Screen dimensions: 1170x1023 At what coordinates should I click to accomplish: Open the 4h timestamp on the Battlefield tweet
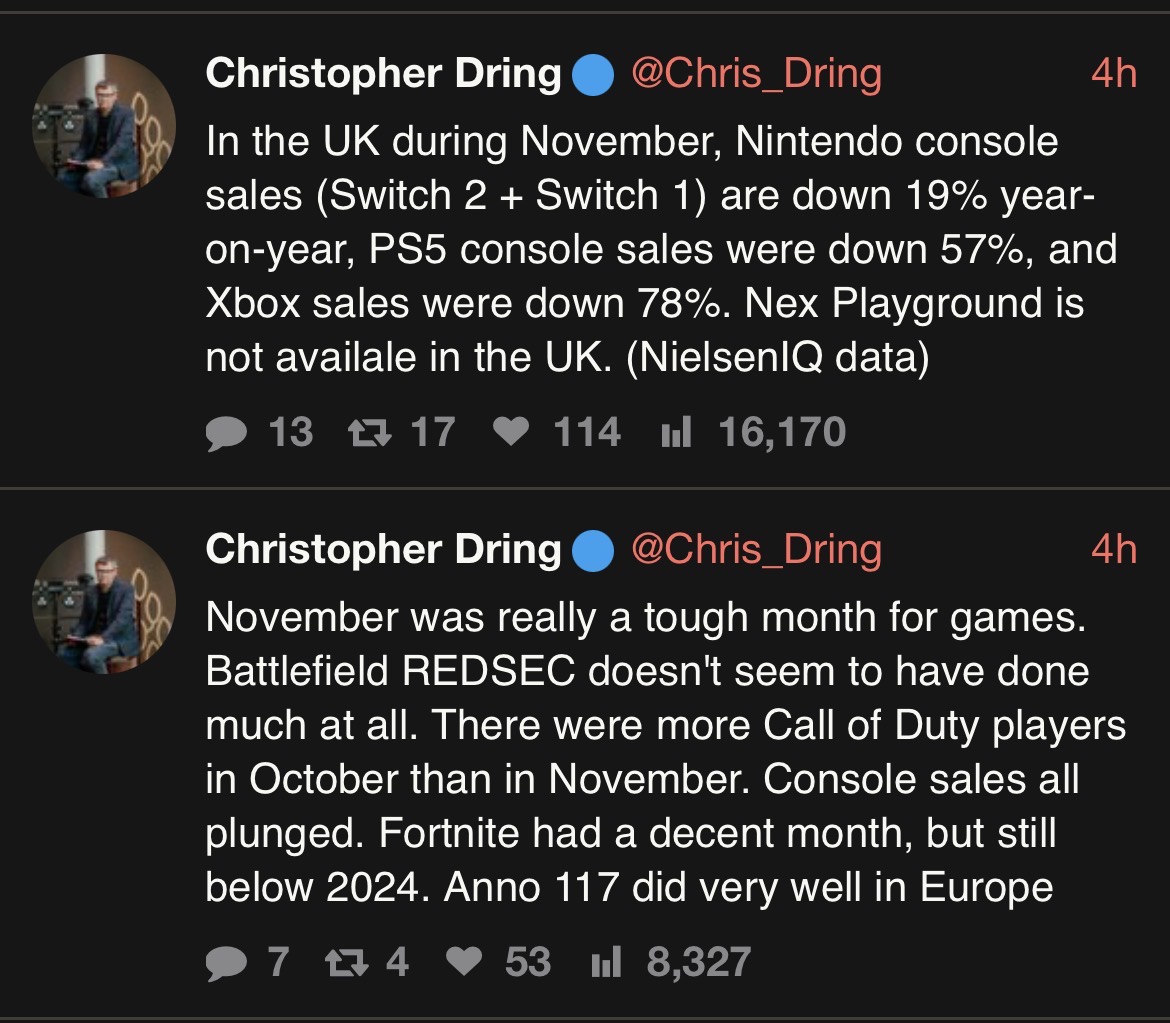tap(1114, 549)
